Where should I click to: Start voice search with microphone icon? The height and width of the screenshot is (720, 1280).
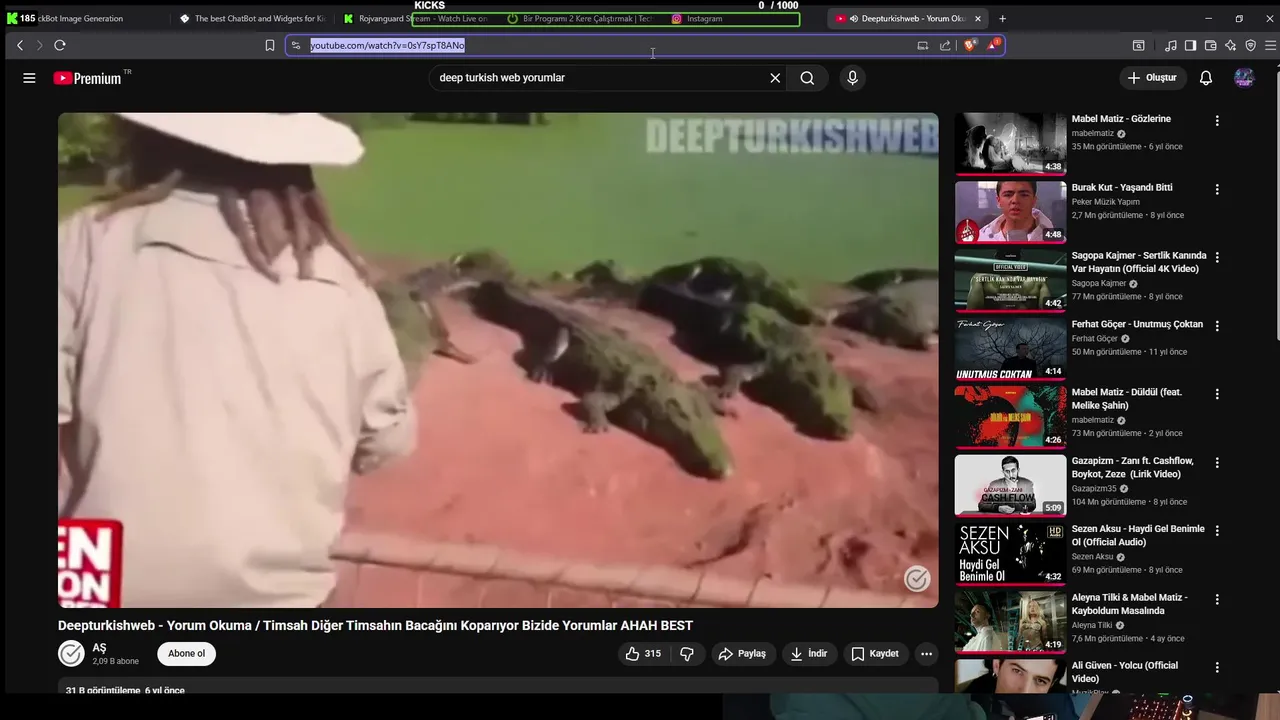(x=852, y=78)
